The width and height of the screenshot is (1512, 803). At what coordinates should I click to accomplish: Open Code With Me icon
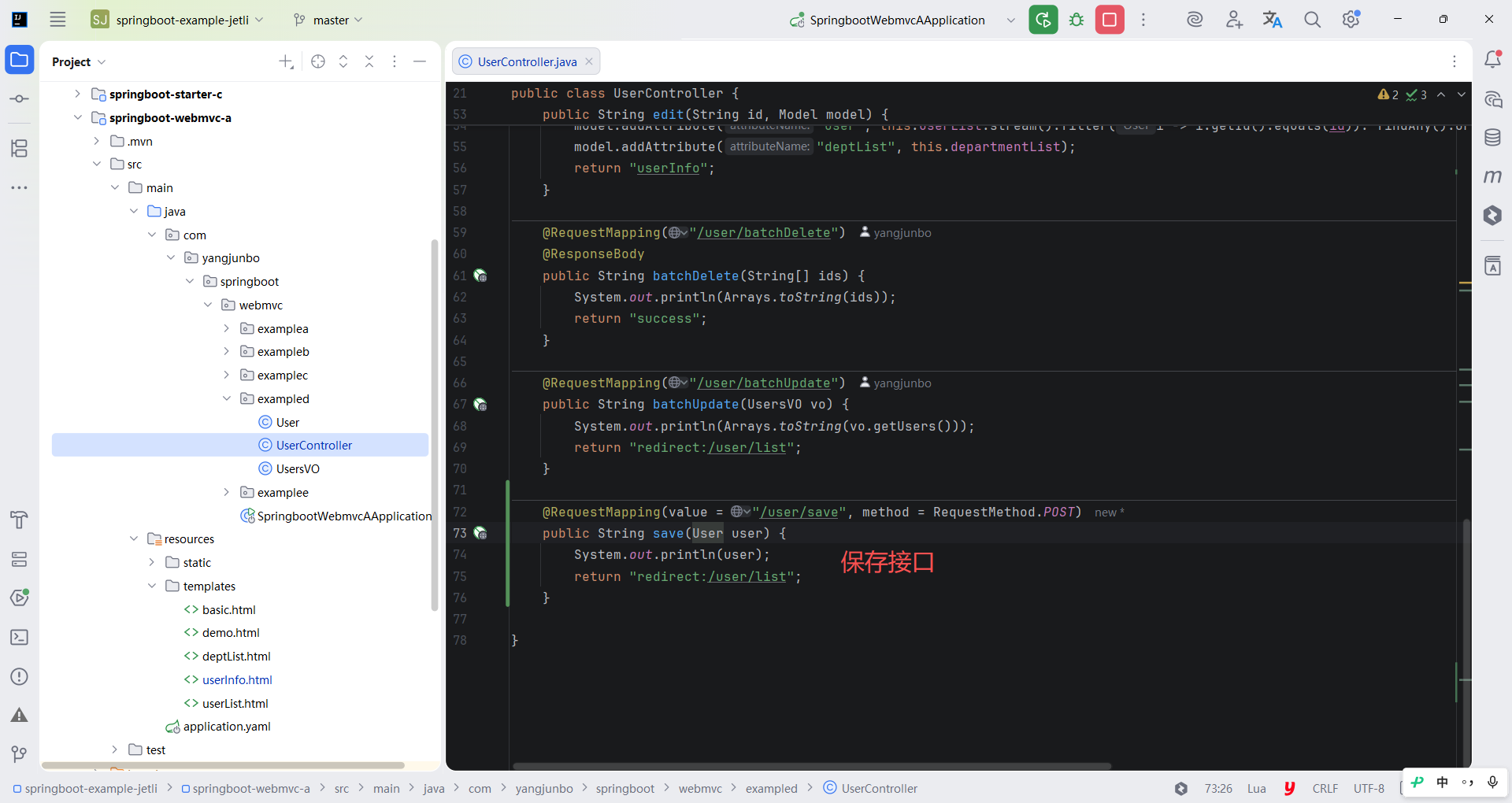coord(1234,20)
